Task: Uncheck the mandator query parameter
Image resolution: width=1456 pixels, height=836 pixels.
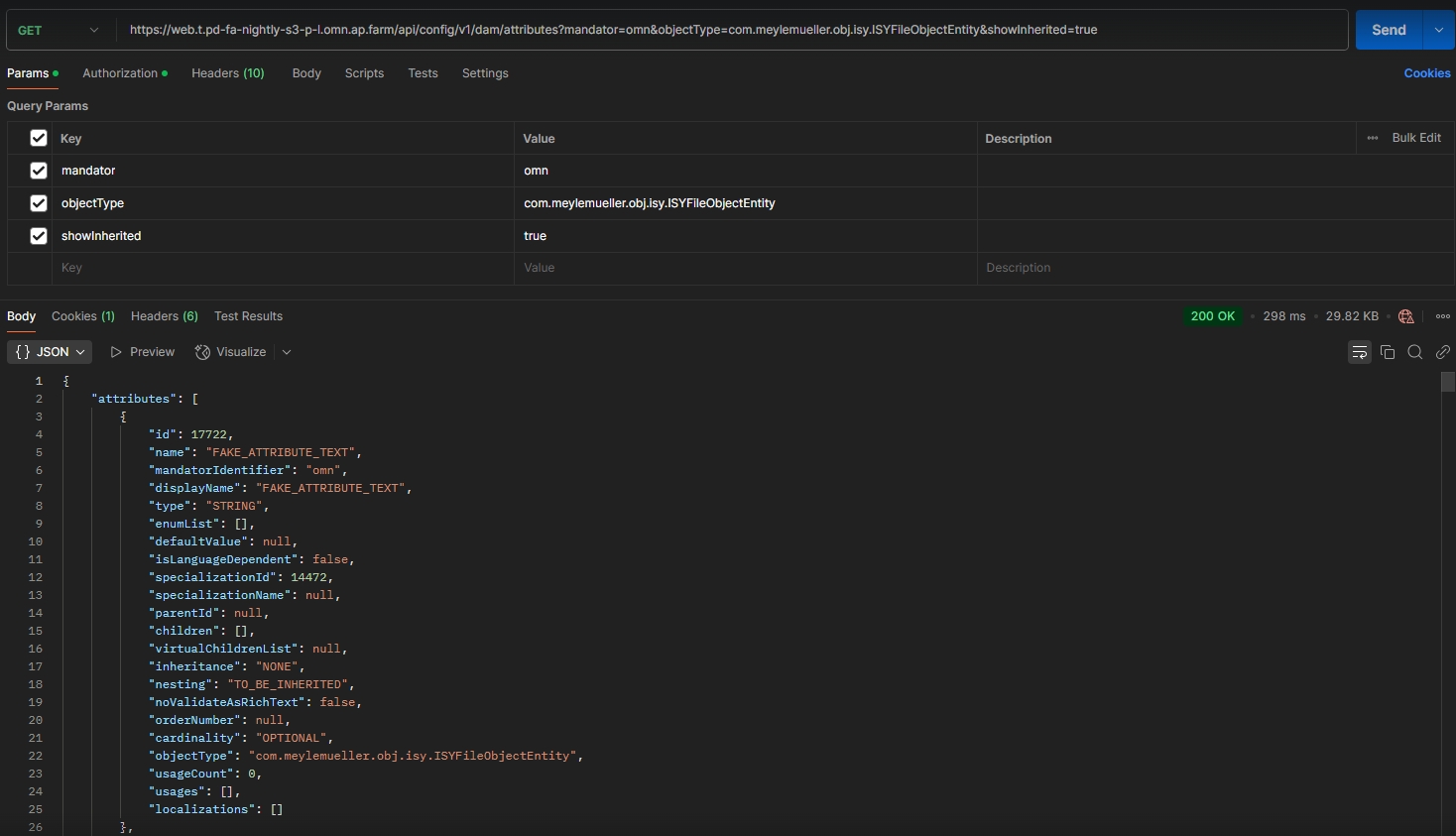Action: pos(39,171)
